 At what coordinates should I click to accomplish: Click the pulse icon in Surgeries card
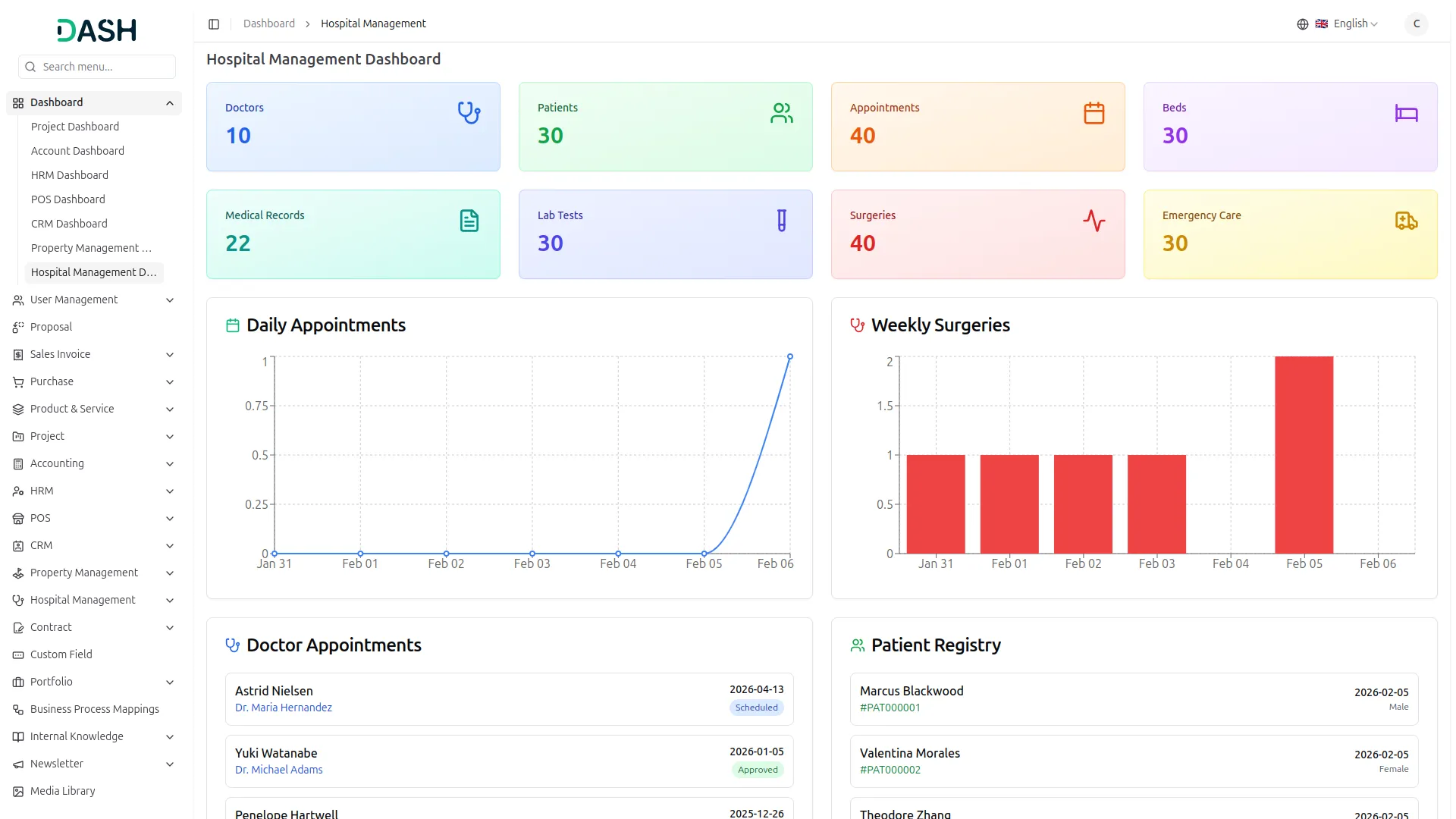pyautogui.click(x=1094, y=221)
